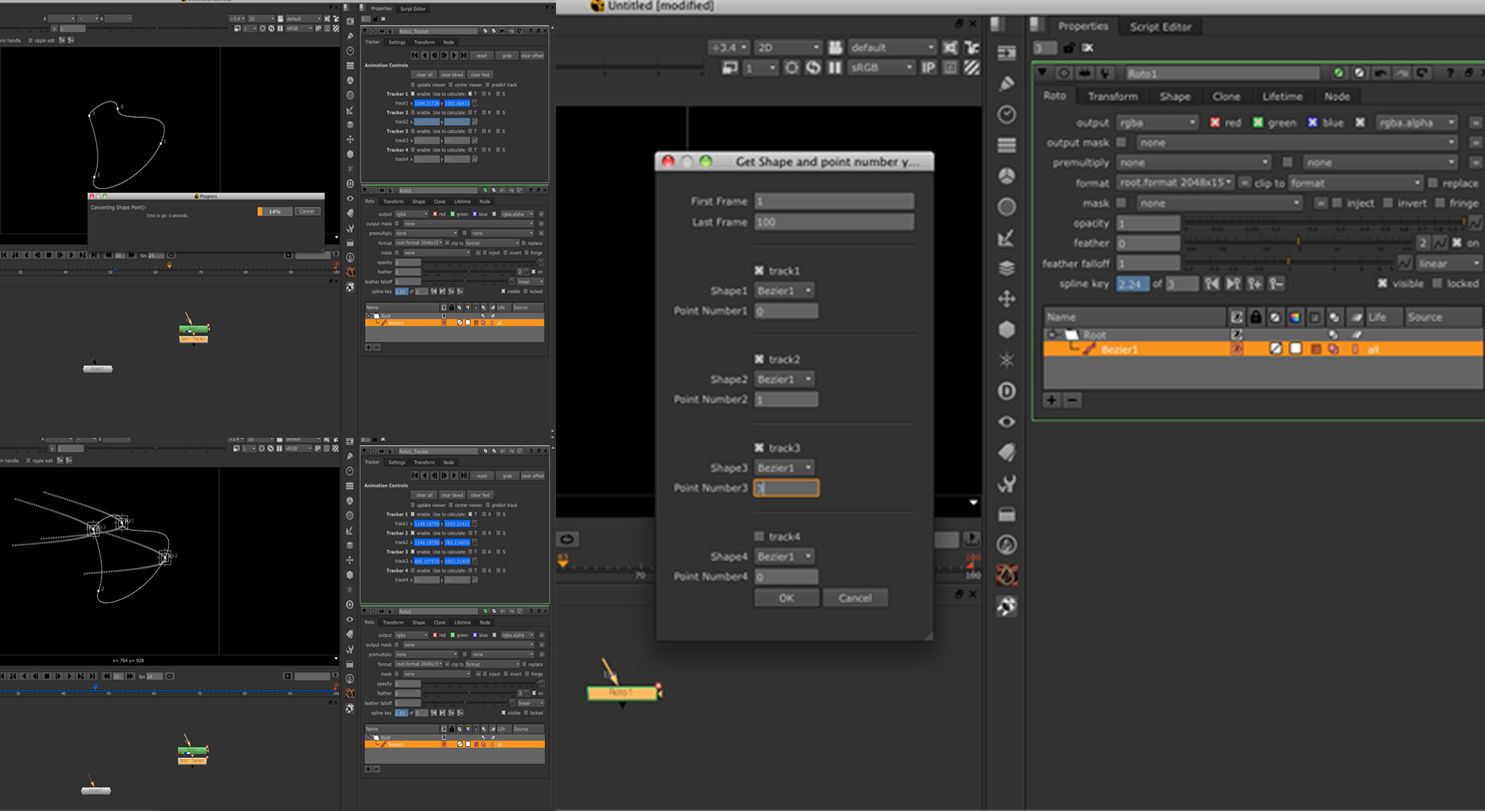Open the output rgba channel dropdown

point(1157,122)
